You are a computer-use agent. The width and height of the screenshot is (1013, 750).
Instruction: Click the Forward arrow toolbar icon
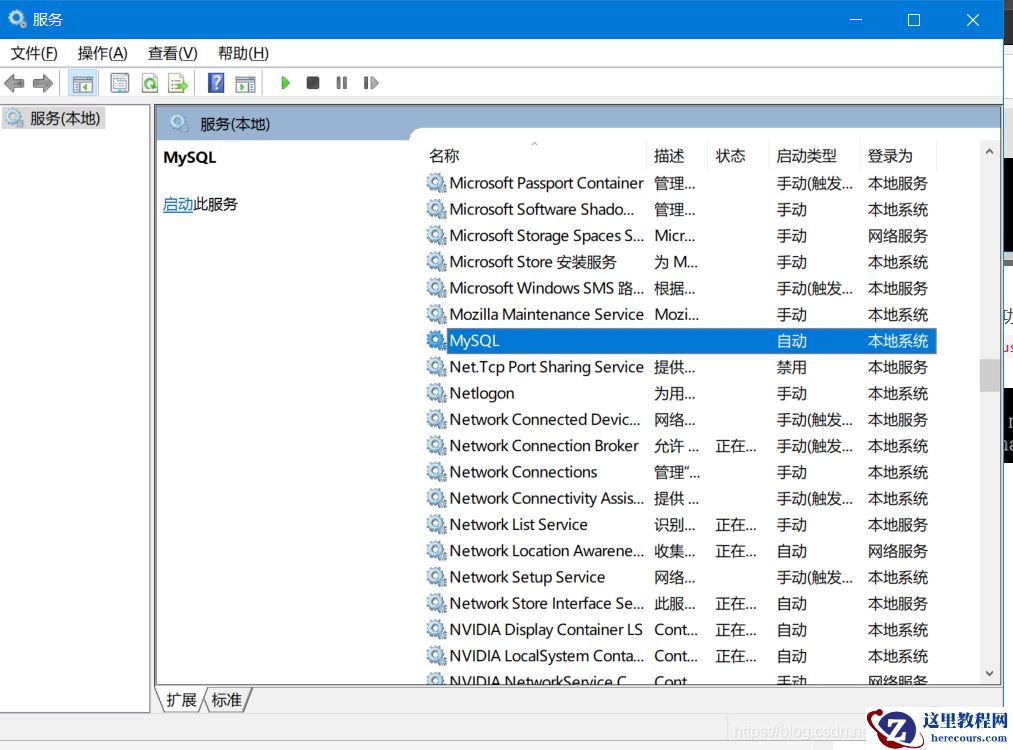coord(43,83)
